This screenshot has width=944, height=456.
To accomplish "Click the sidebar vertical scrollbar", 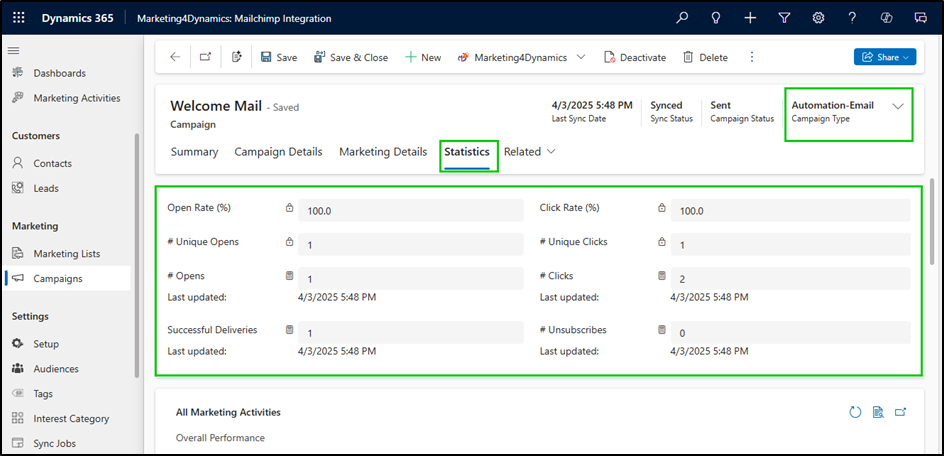I will tap(137, 255).
